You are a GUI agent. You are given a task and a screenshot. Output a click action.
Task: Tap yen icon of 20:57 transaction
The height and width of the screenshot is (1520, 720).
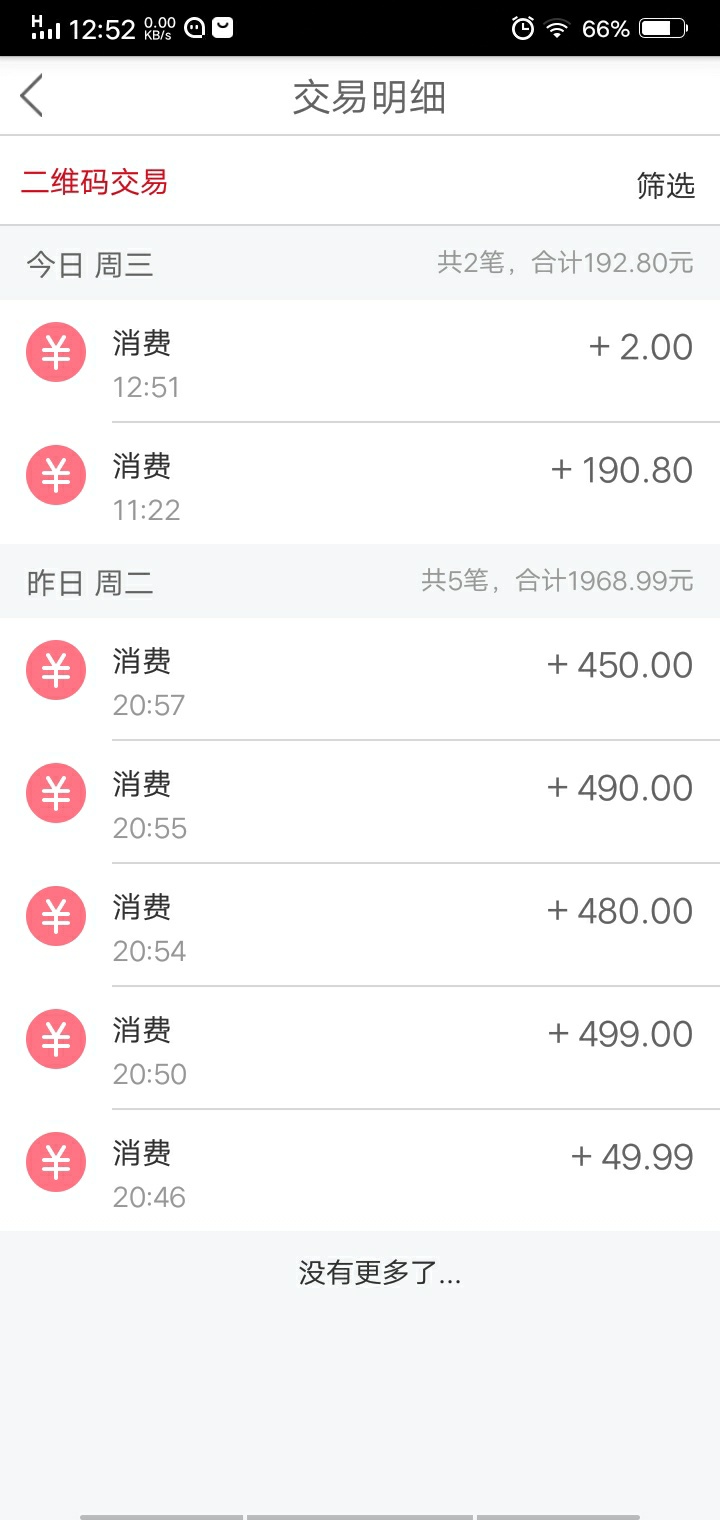[56, 670]
